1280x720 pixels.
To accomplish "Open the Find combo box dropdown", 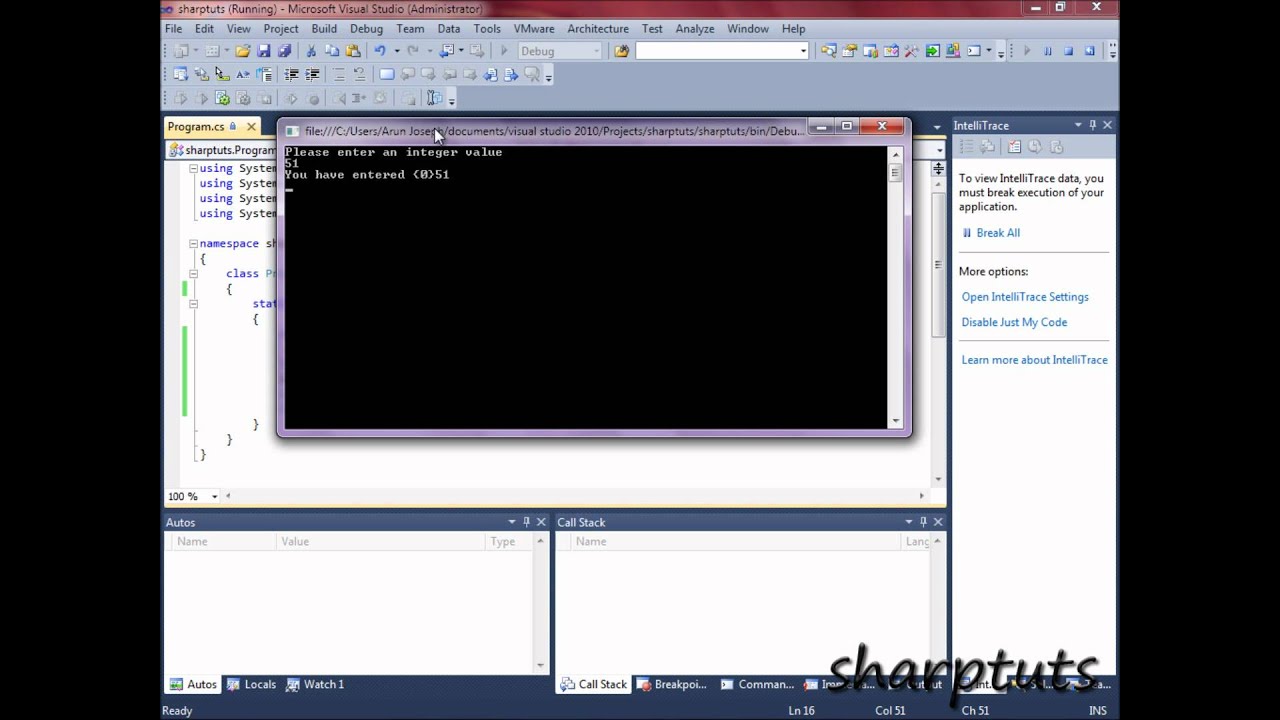I will [802, 51].
